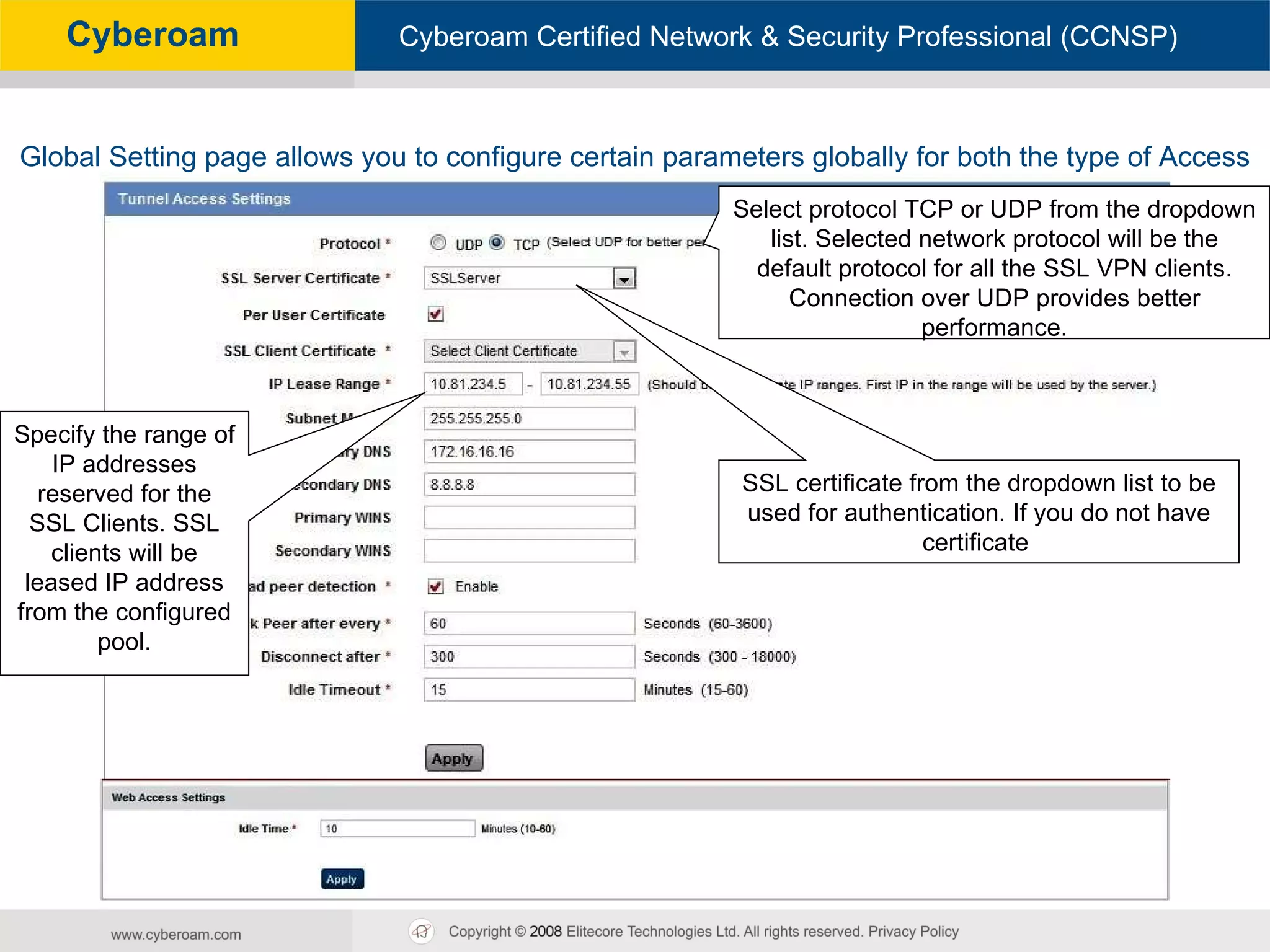Screen dimensions: 1270x952
Task: Toggle Dead peer detection Enable checkbox
Action: pos(435,586)
